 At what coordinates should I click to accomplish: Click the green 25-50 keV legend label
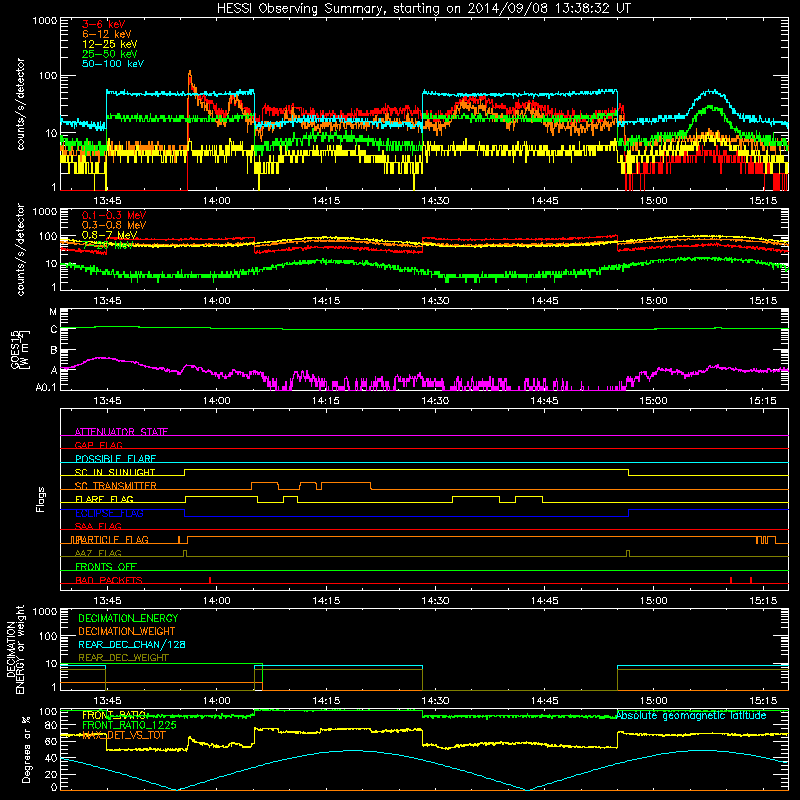(x=110, y=54)
